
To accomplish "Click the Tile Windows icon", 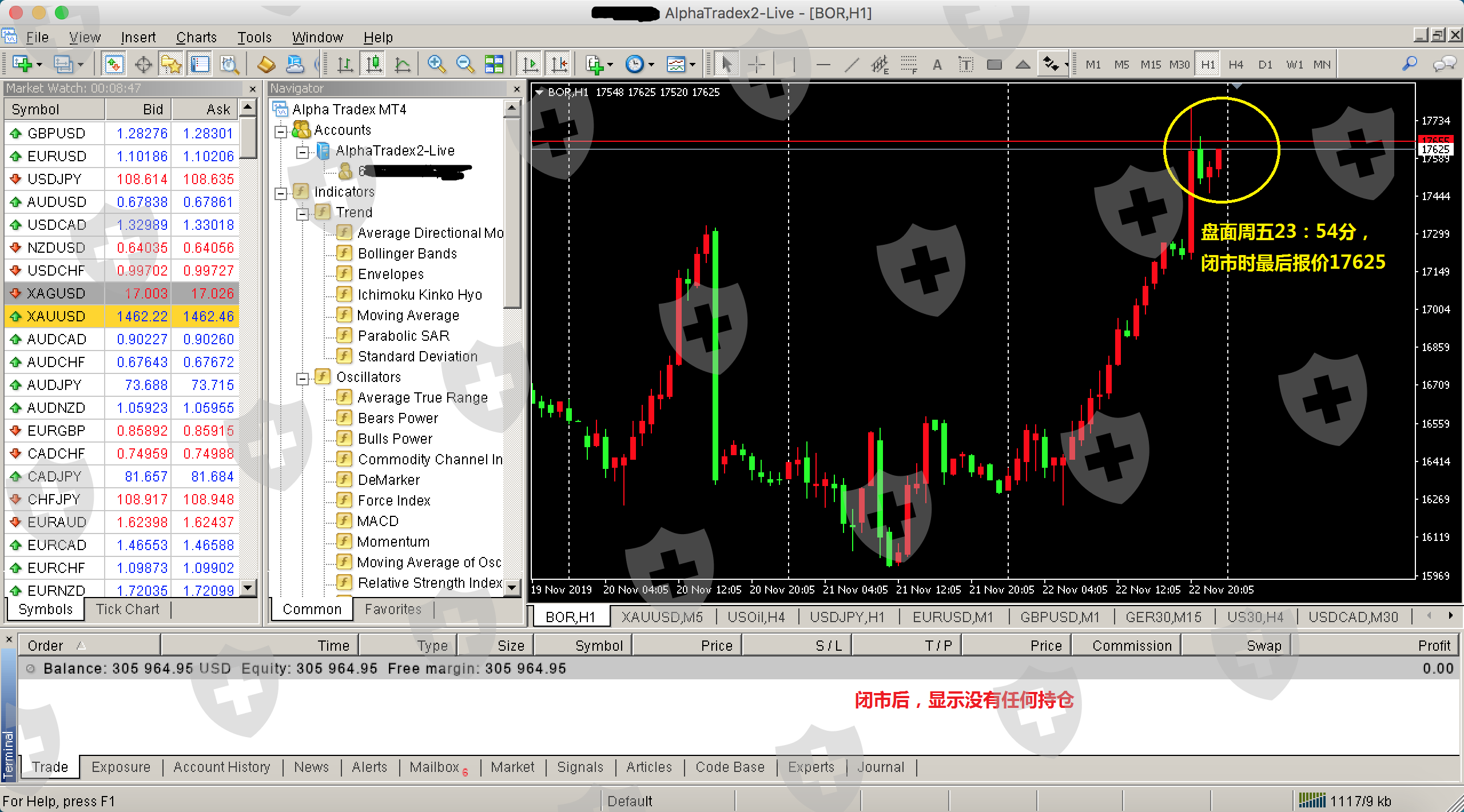I will (494, 64).
